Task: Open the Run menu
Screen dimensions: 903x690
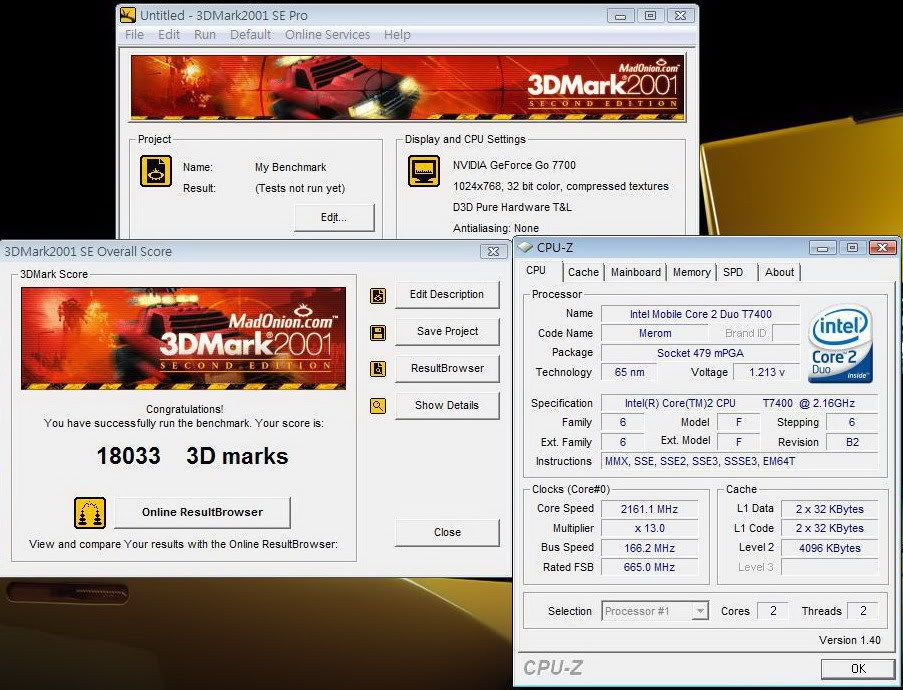Action: 204,35
